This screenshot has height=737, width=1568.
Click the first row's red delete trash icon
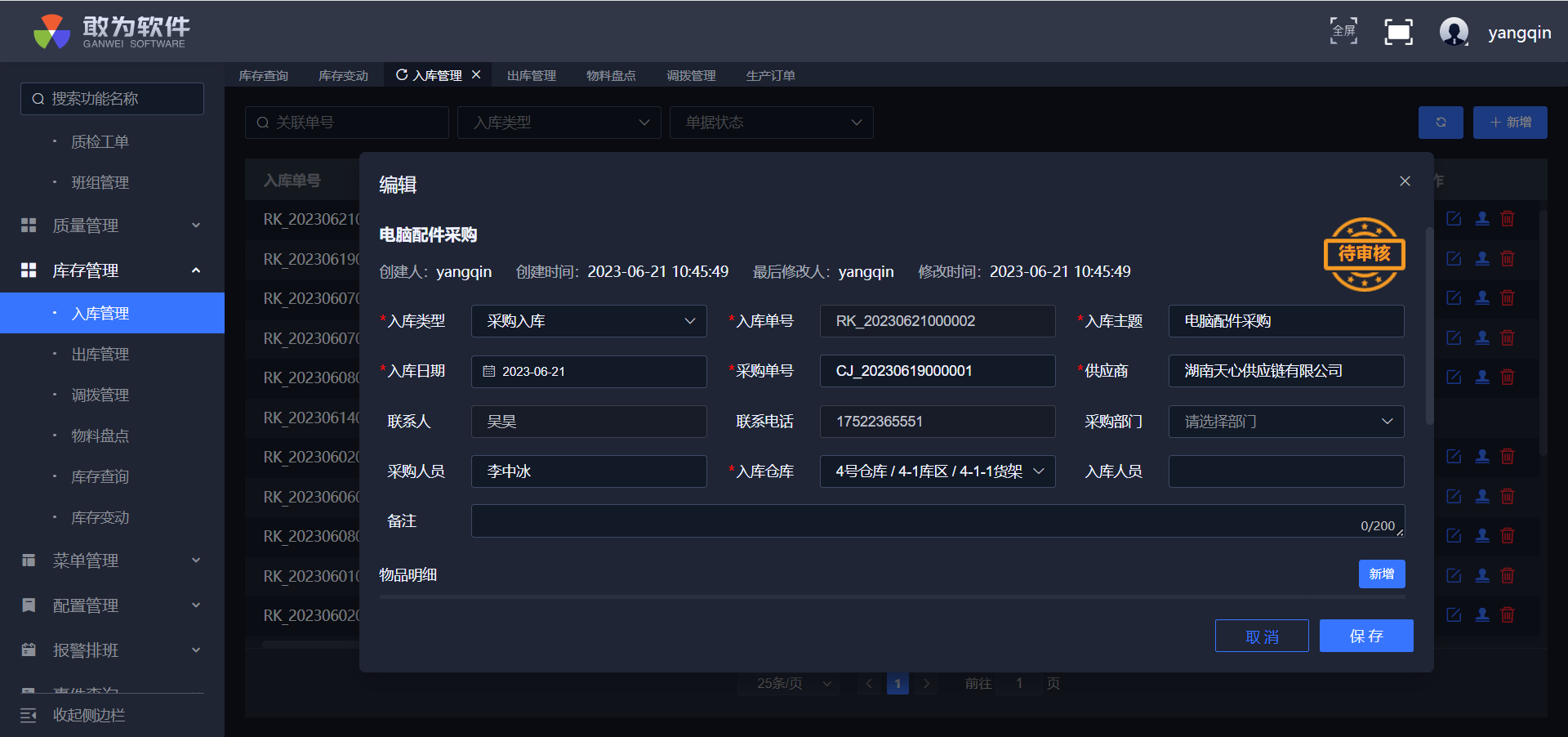point(1508,219)
